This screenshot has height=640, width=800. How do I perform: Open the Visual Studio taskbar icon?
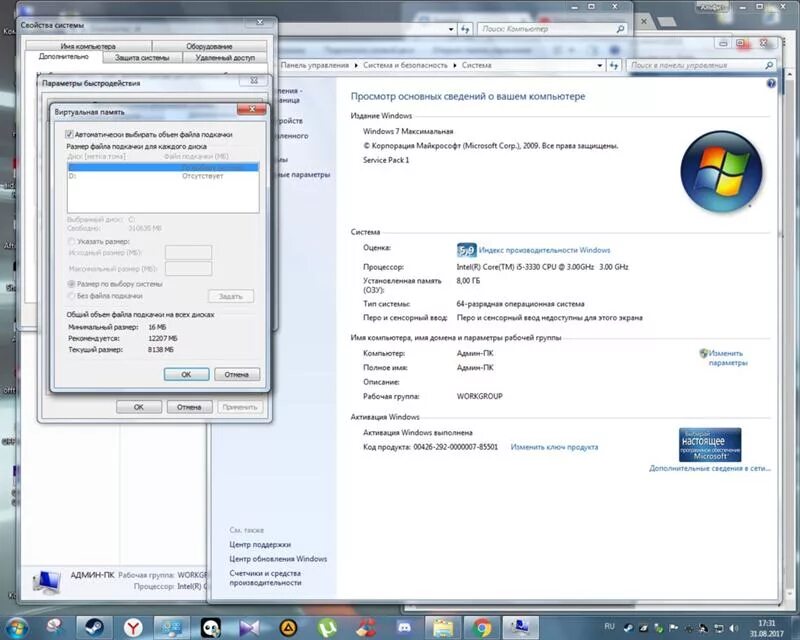(x=249, y=627)
